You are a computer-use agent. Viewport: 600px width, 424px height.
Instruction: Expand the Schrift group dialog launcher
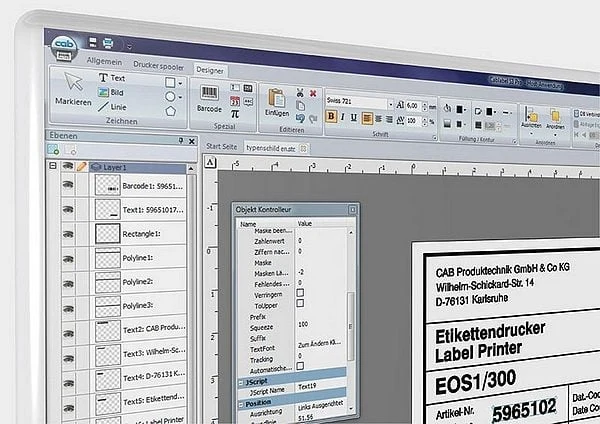pos(435,138)
